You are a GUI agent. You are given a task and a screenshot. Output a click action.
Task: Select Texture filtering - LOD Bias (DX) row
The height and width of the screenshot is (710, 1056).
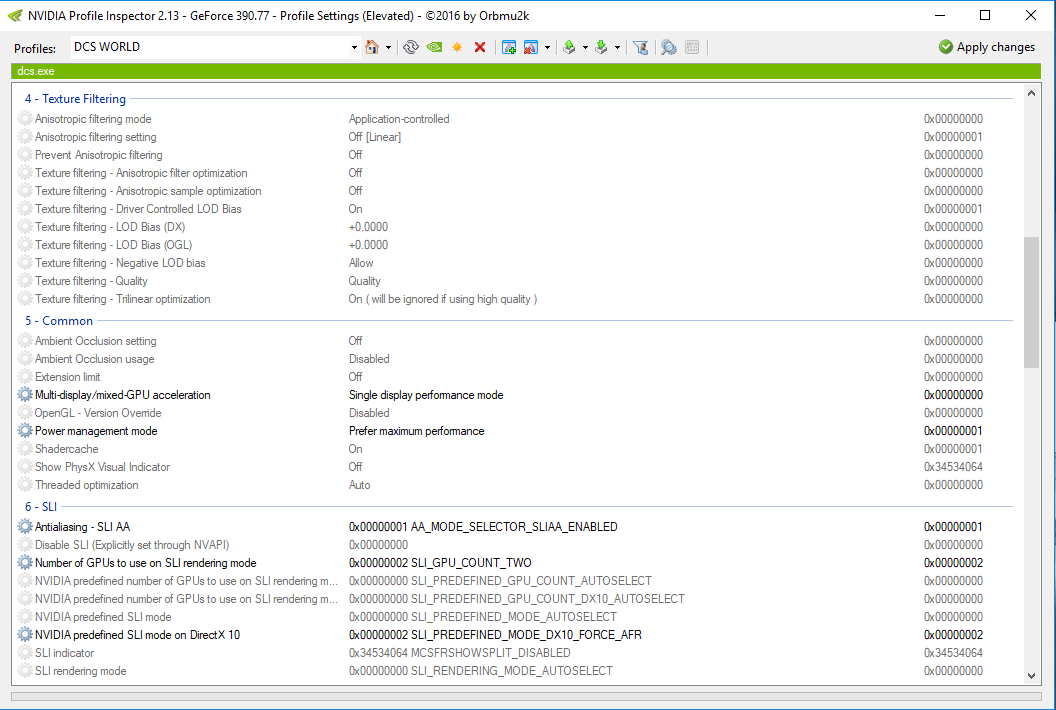coord(515,227)
